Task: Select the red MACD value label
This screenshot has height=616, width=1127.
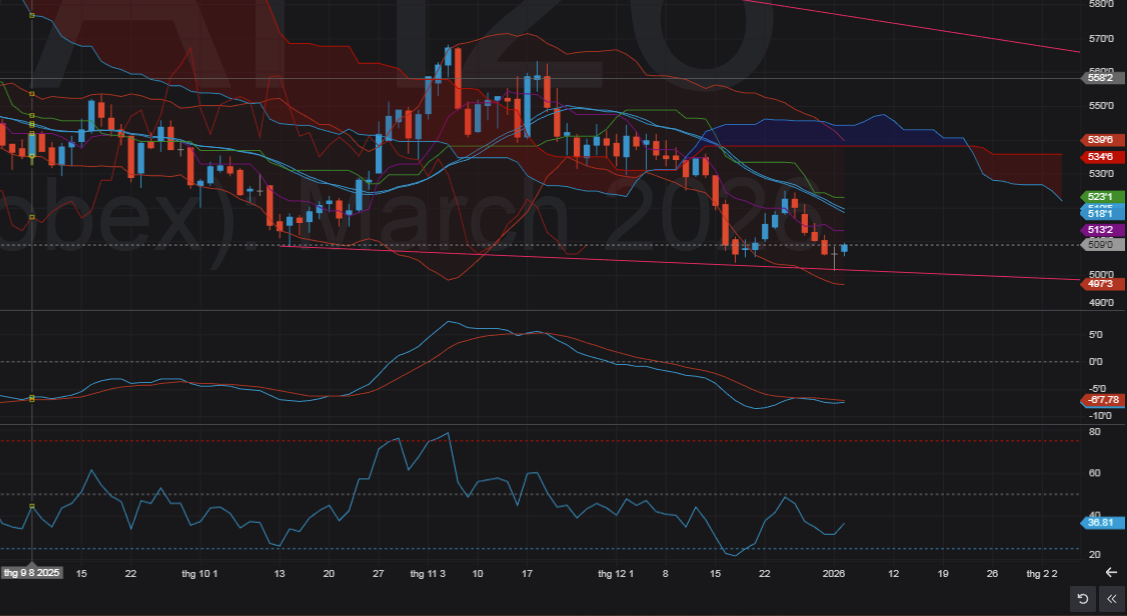Action: (1102, 401)
